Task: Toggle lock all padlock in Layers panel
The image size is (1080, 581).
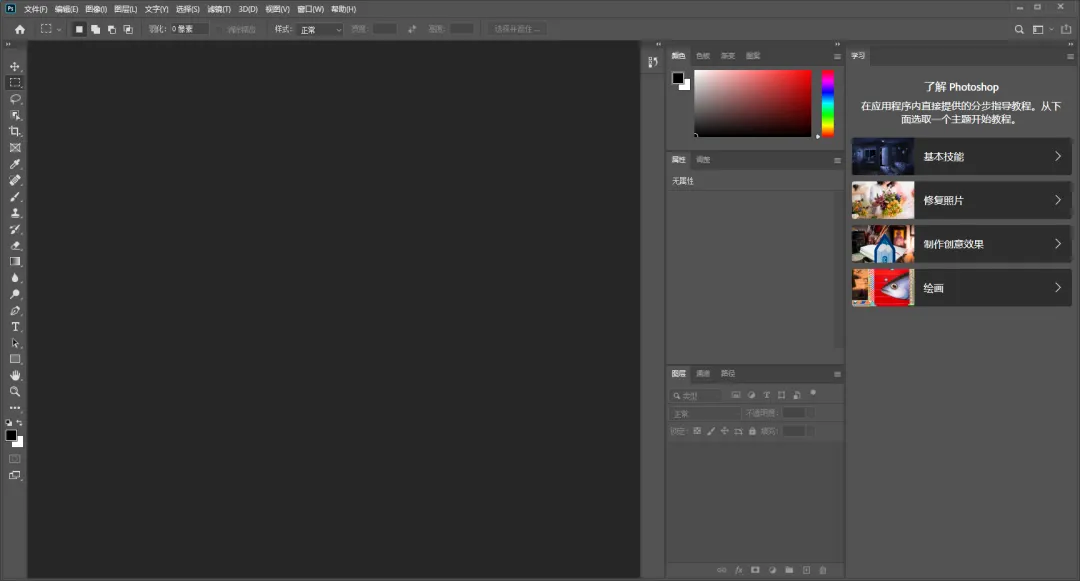Action: click(x=752, y=431)
